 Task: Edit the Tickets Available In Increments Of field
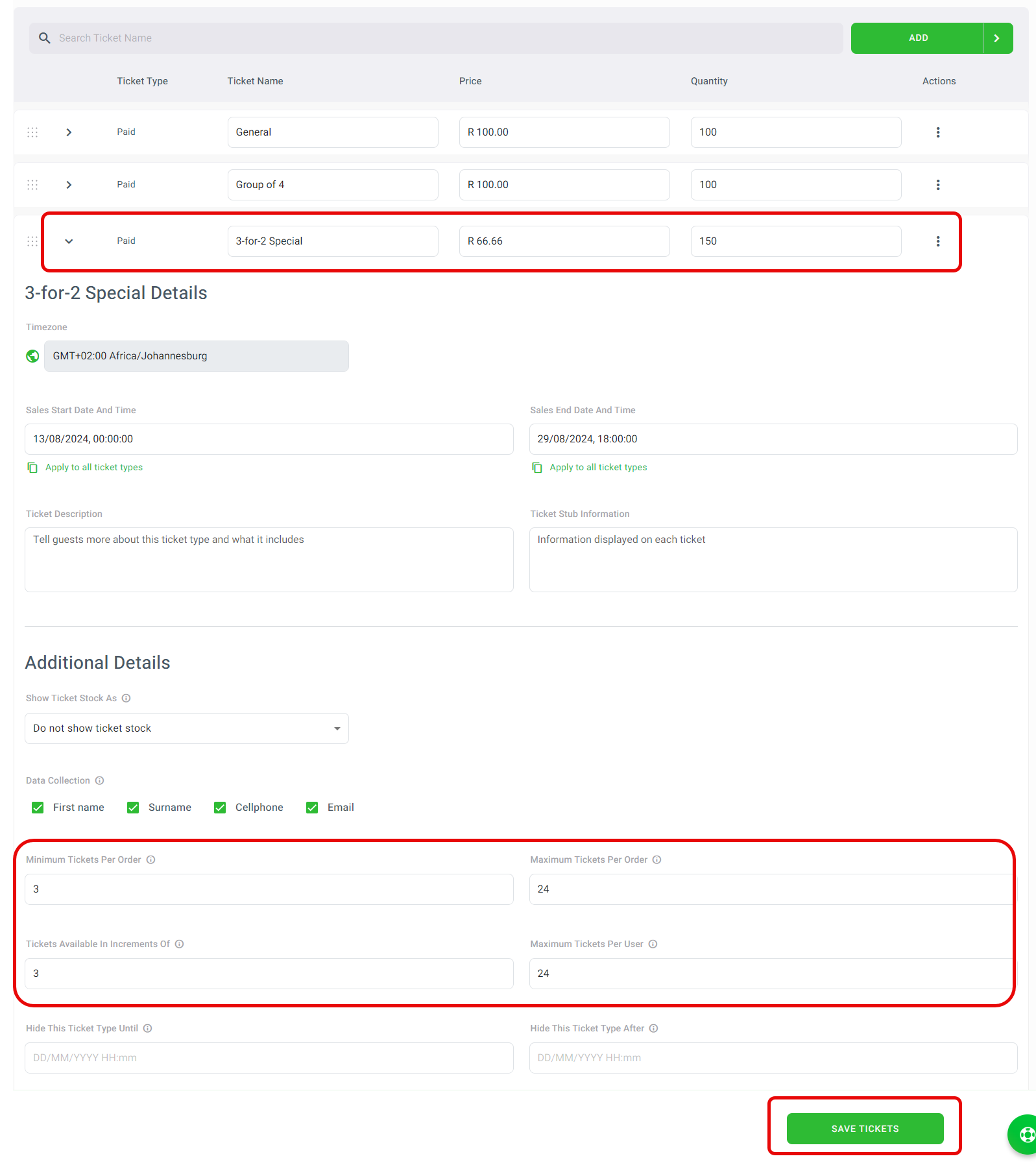click(x=269, y=974)
